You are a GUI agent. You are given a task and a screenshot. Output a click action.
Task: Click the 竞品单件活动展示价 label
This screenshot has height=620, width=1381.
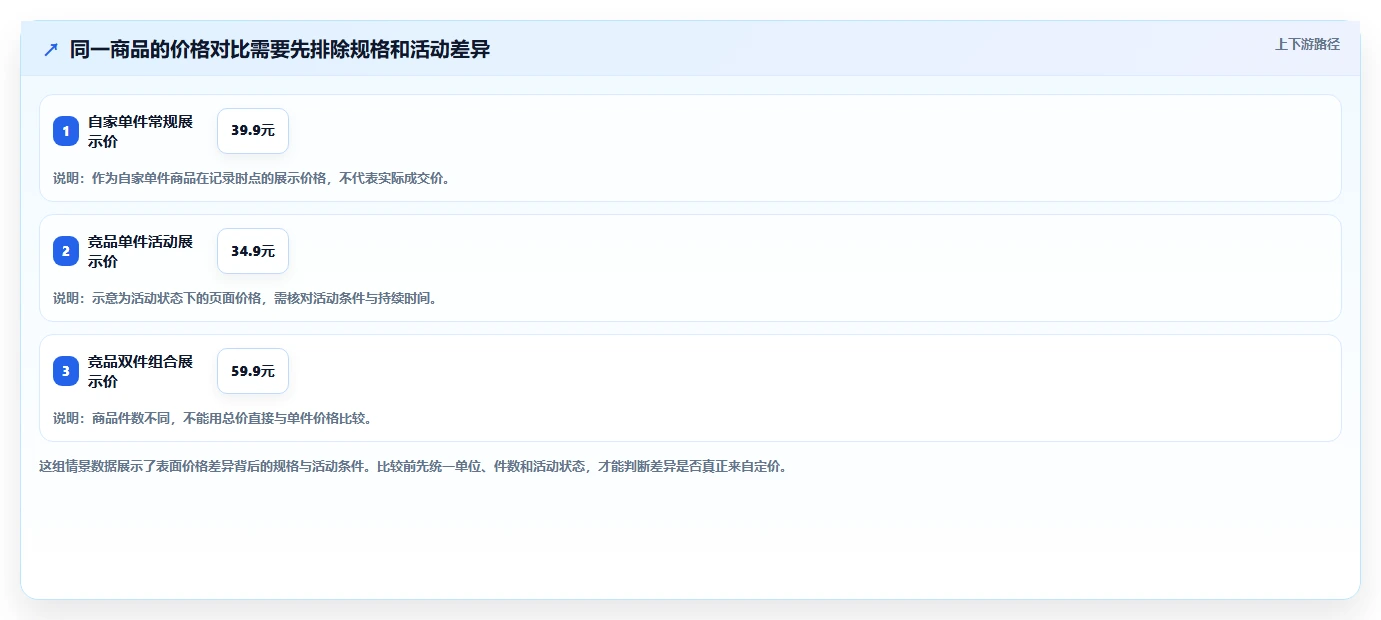point(141,251)
